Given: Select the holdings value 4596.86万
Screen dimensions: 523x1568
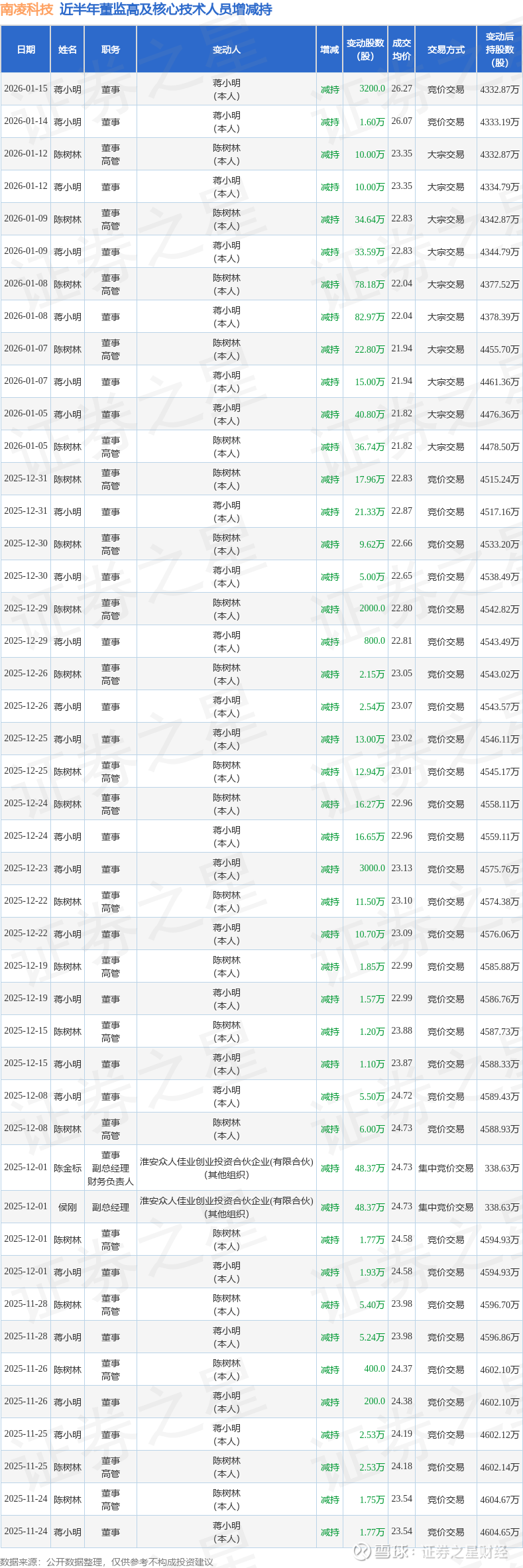Looking at the screenshot, I should tap(500, 1337).
